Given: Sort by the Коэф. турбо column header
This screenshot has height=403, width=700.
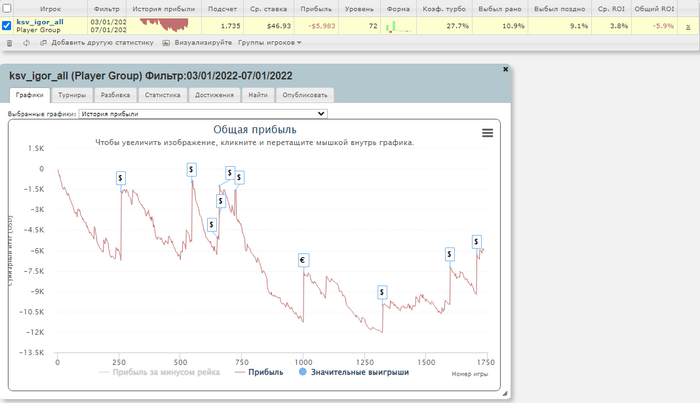Looking at the screenshot, I should pos(444,8).
